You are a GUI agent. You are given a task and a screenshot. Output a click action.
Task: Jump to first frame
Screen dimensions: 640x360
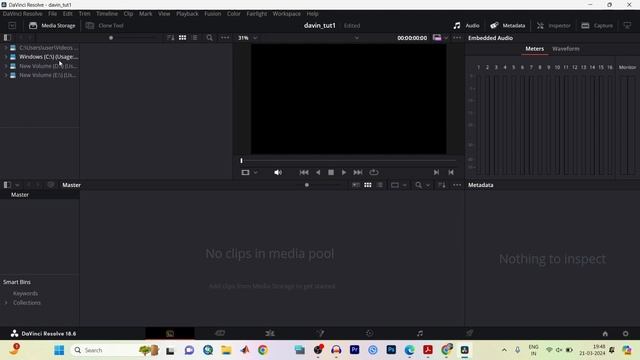click(304, 172)
